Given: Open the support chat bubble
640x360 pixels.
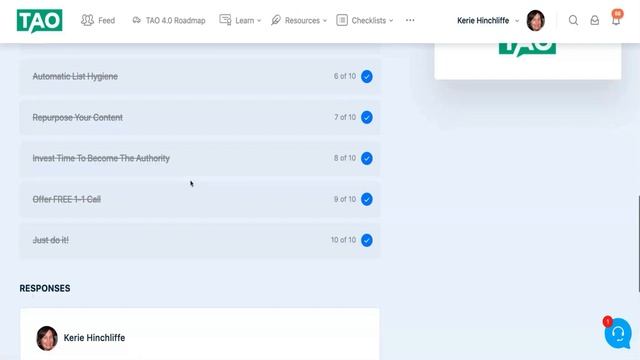Looking at the screenshot, I should pos(618,333).
